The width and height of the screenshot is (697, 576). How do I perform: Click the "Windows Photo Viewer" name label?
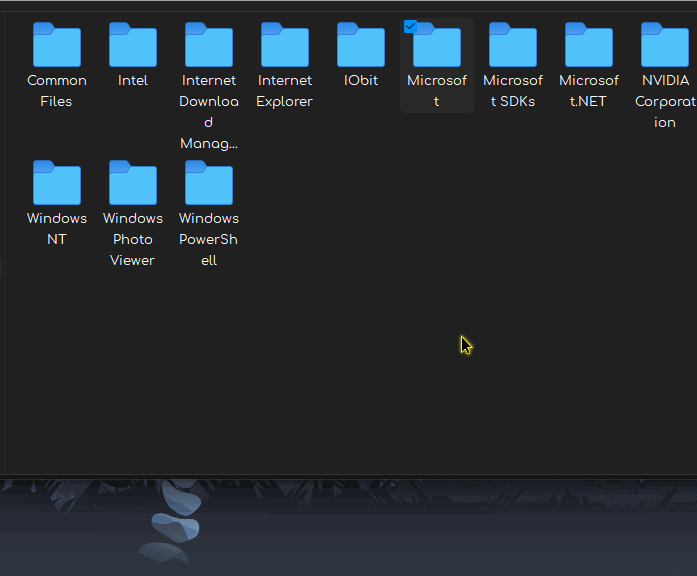[133, 239]
